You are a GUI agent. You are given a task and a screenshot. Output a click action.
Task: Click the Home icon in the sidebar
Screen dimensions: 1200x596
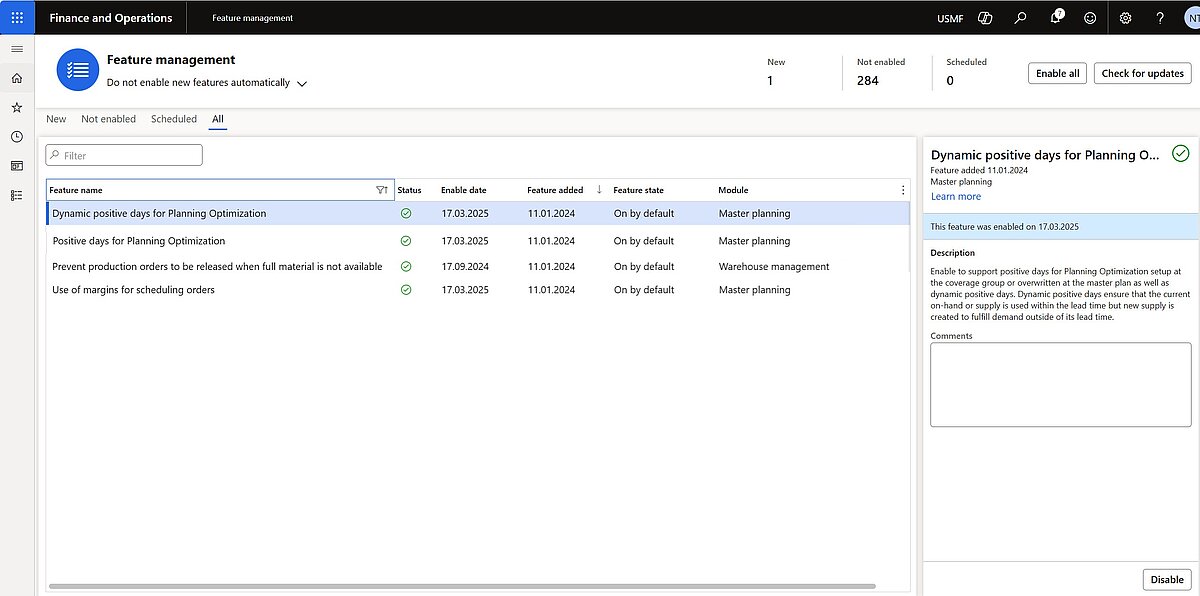pos(16,77)
